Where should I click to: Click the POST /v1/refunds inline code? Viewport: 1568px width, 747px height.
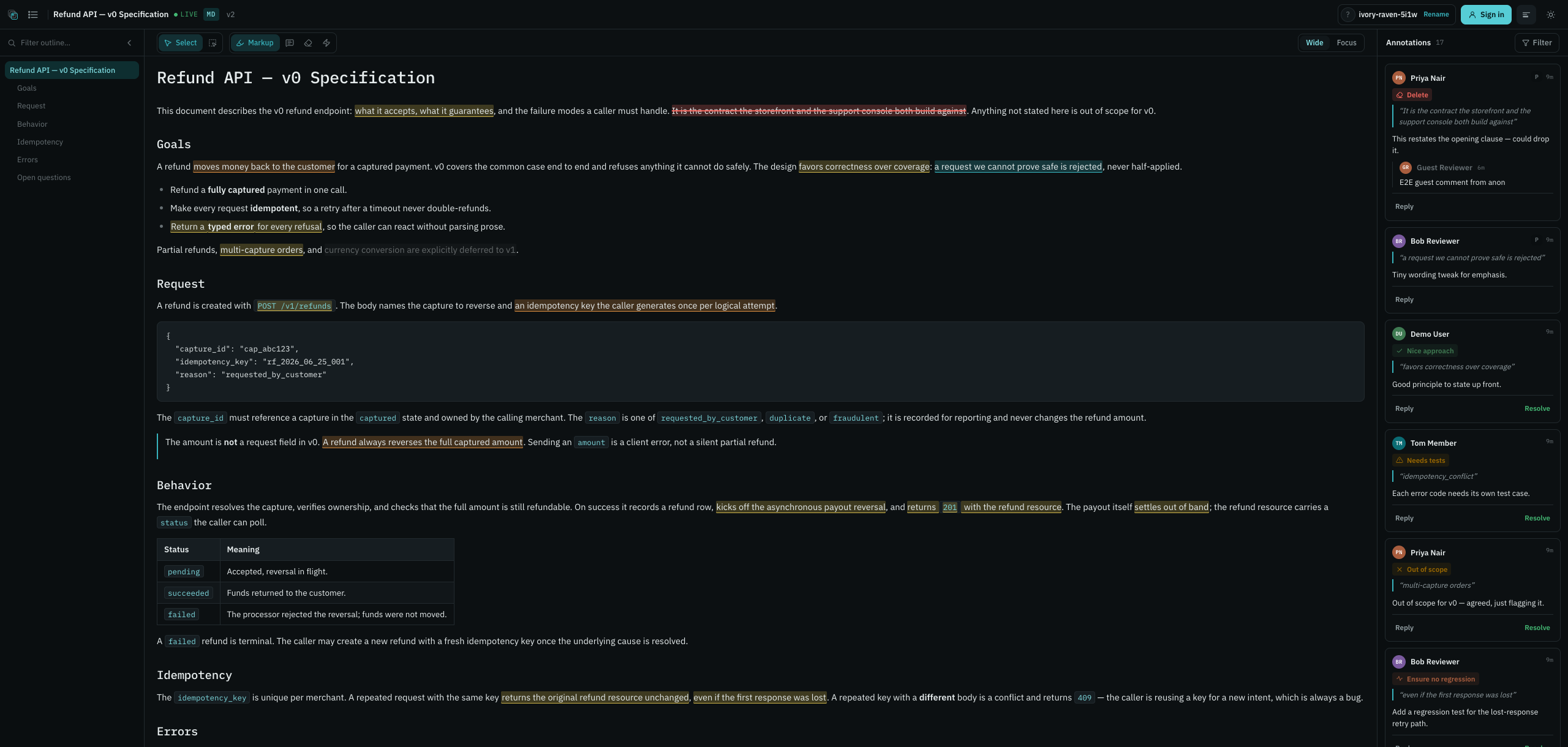[294, 306]
